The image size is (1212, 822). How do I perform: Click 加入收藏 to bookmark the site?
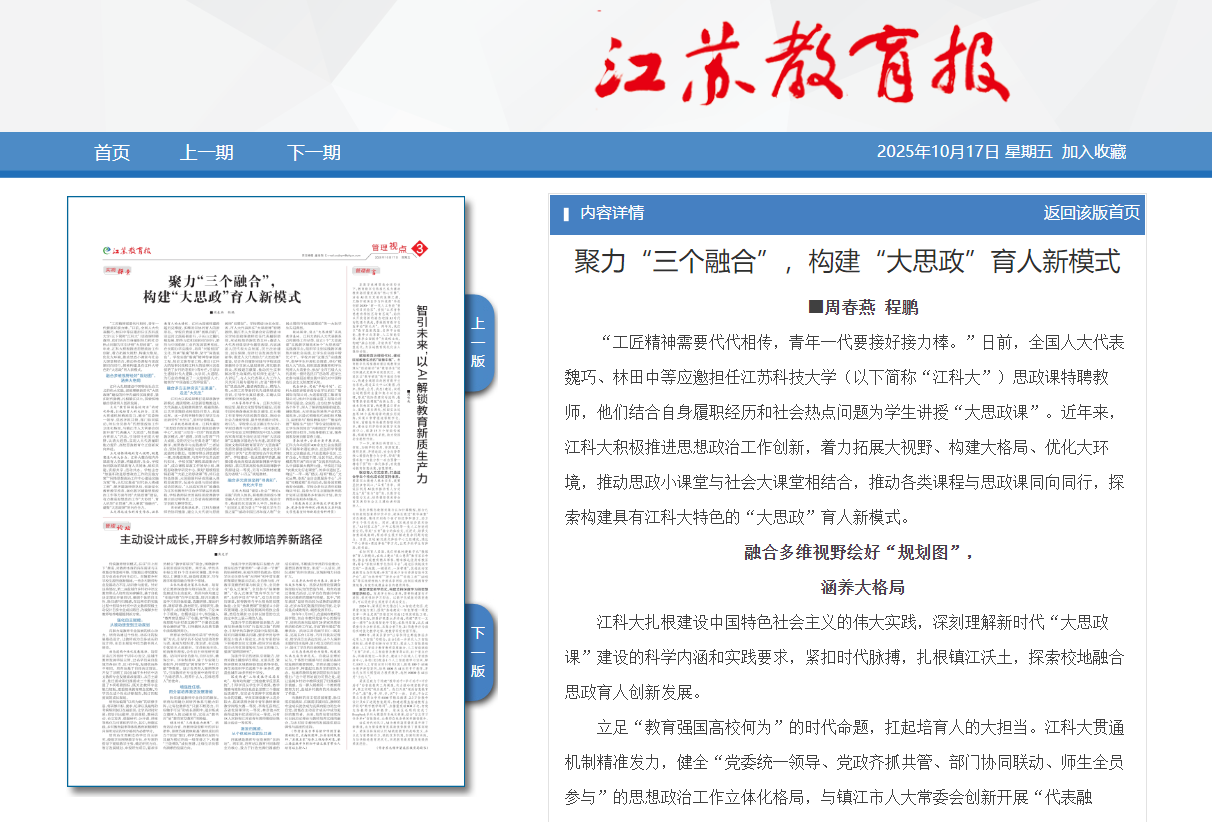(1094, 152)
